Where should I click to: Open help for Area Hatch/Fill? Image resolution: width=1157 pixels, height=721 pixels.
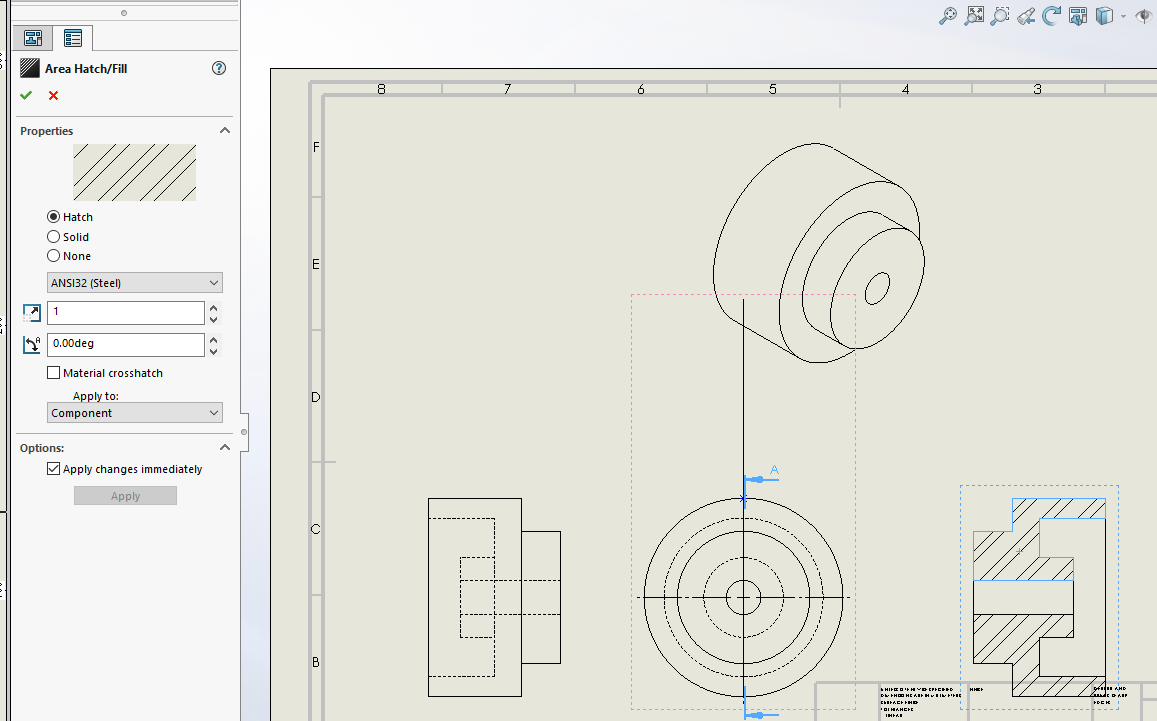[x=218, y=68]
